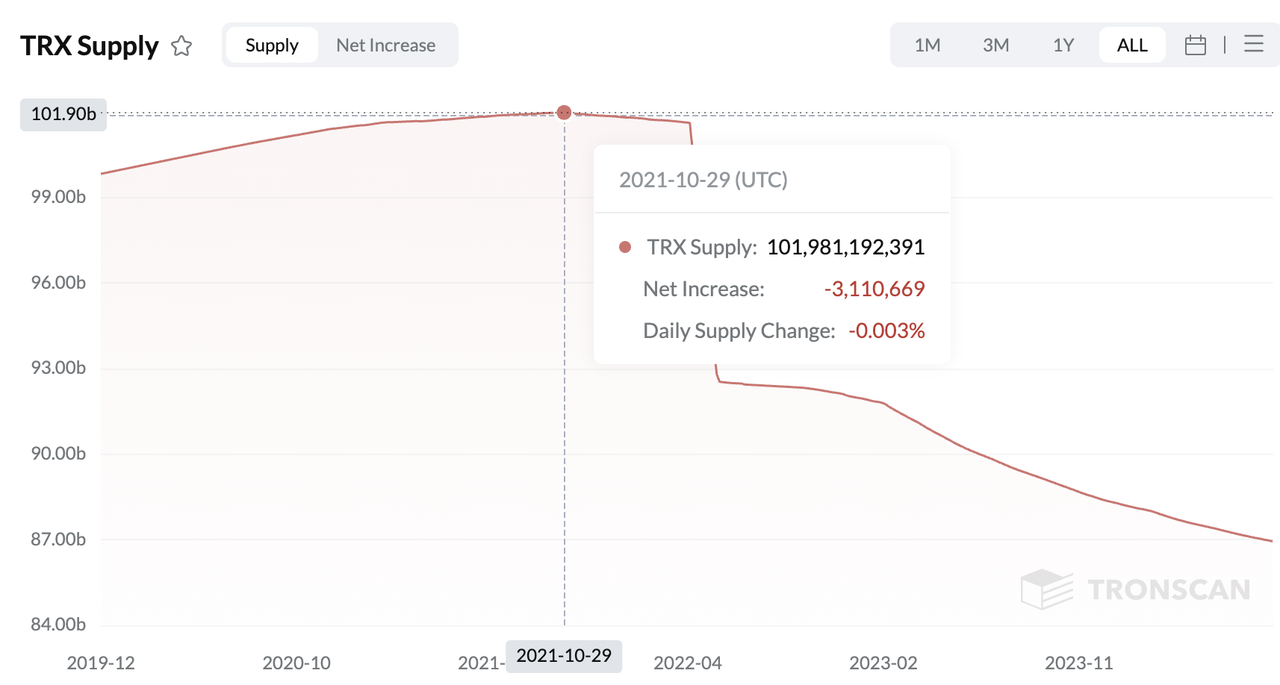Open the hamburger chart options menu

point(1253,44)
